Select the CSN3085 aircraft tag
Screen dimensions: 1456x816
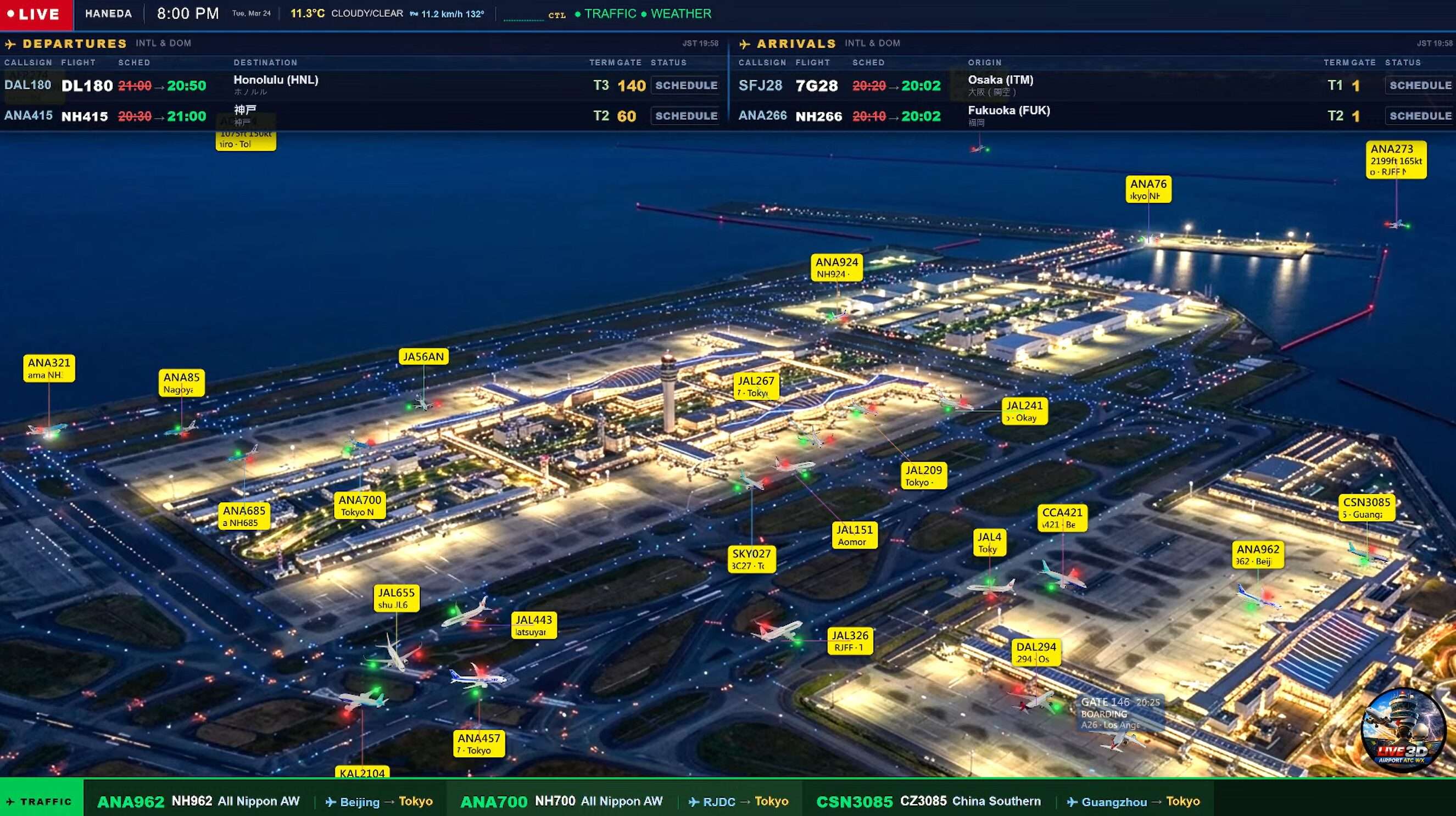pos(1366,507)
